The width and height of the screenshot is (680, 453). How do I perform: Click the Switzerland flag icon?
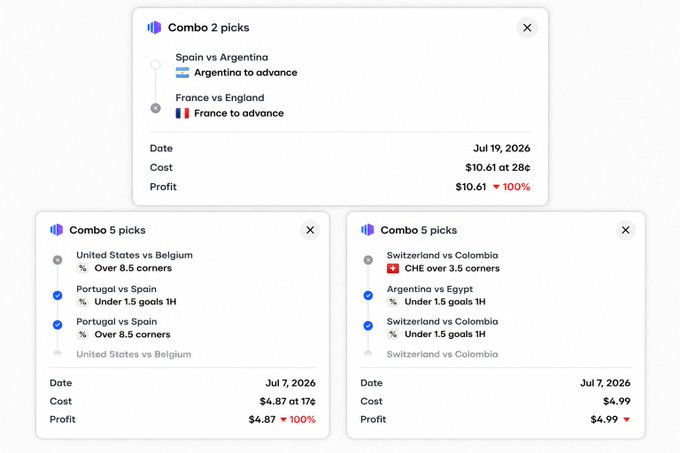point(393,269)
